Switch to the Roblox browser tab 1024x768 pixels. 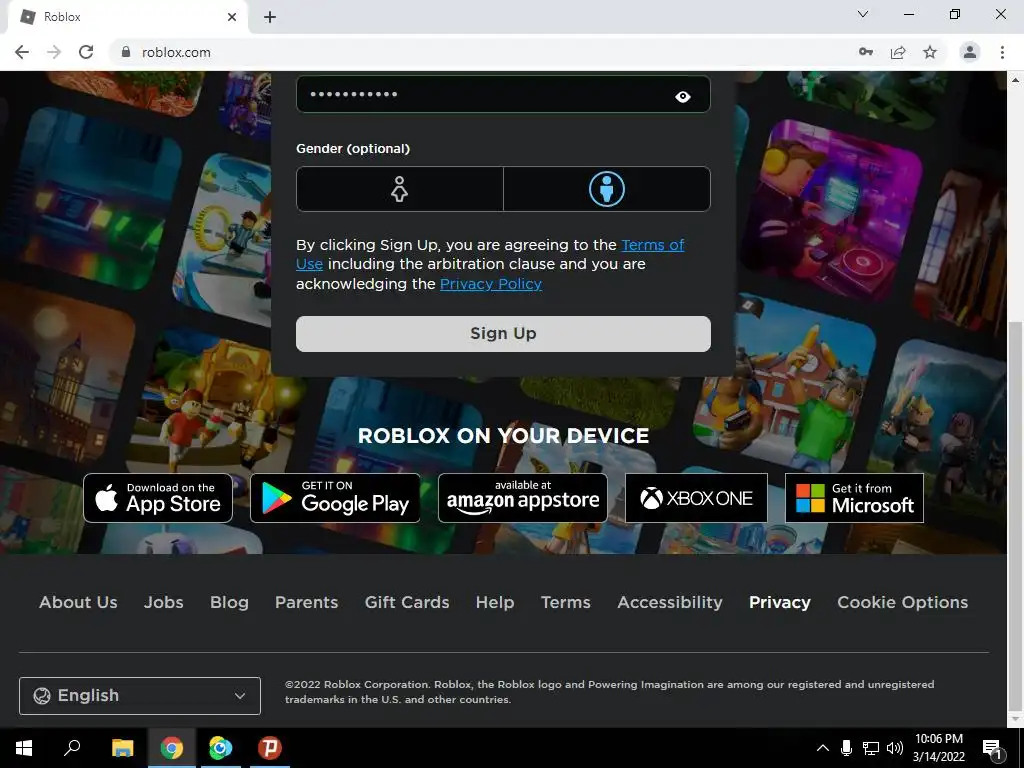click(127, 17)
